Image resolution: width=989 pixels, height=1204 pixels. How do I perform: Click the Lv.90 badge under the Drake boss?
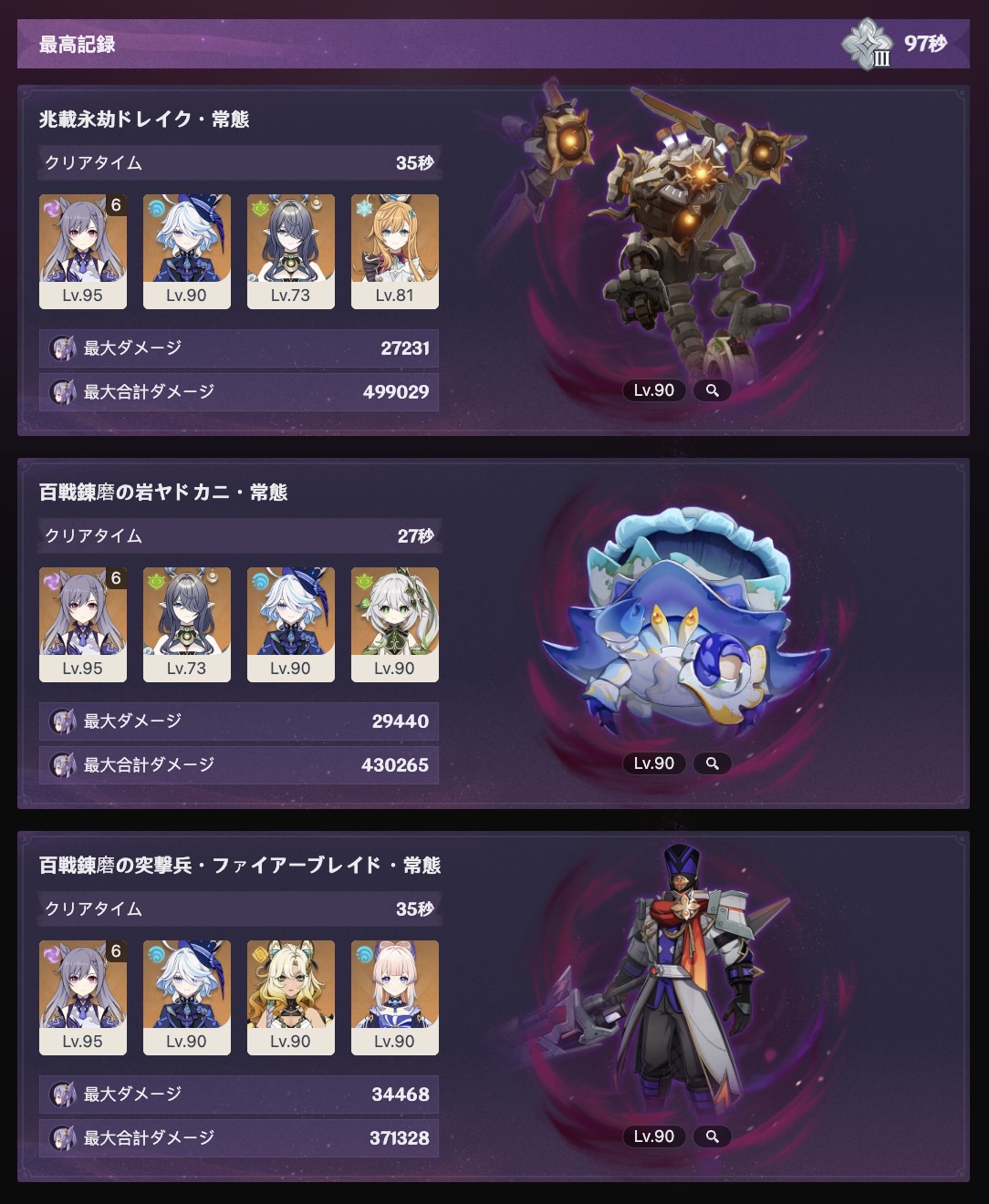(x=654, y=390)
